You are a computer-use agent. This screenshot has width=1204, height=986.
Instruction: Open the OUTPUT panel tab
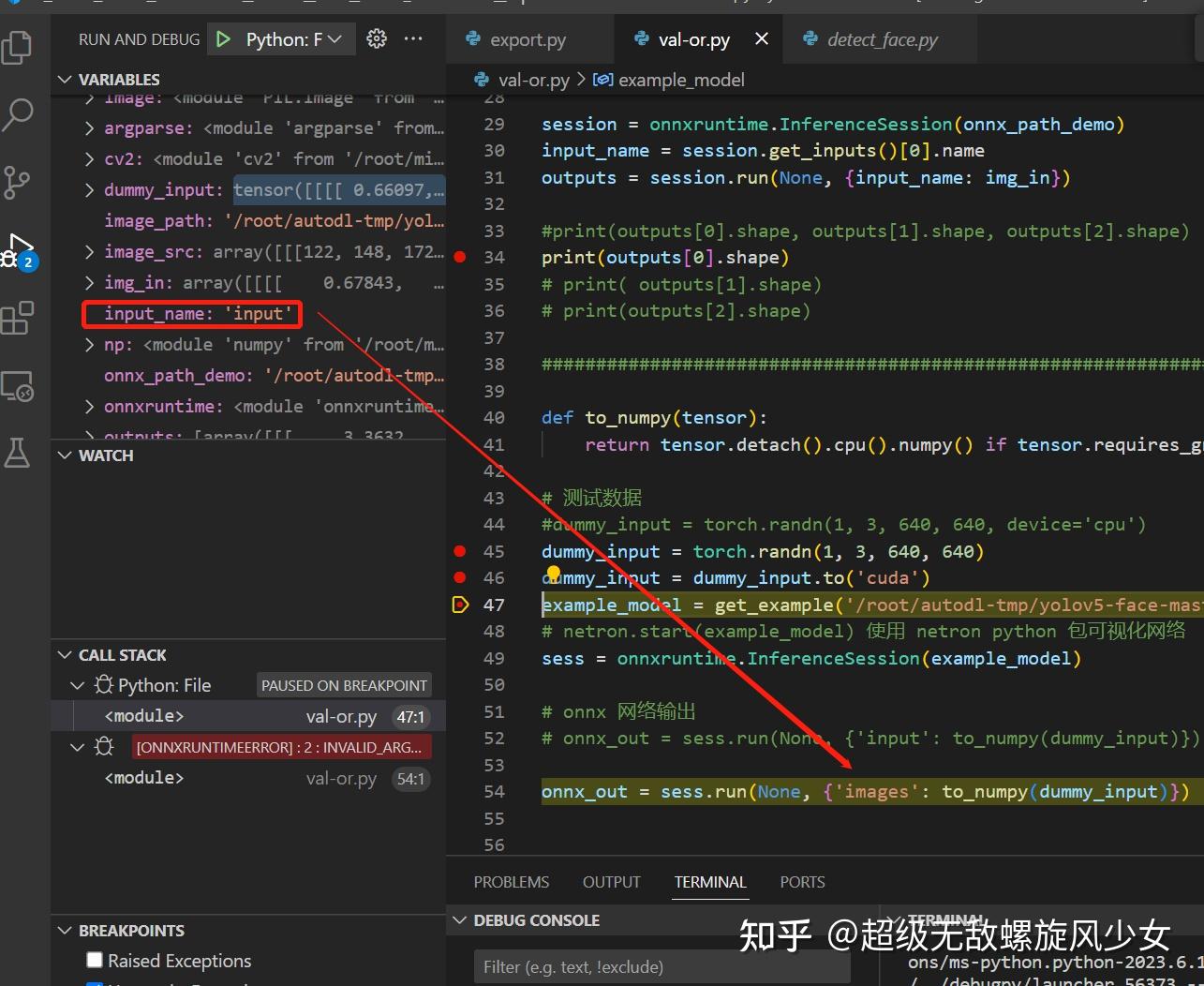point(611,882)
